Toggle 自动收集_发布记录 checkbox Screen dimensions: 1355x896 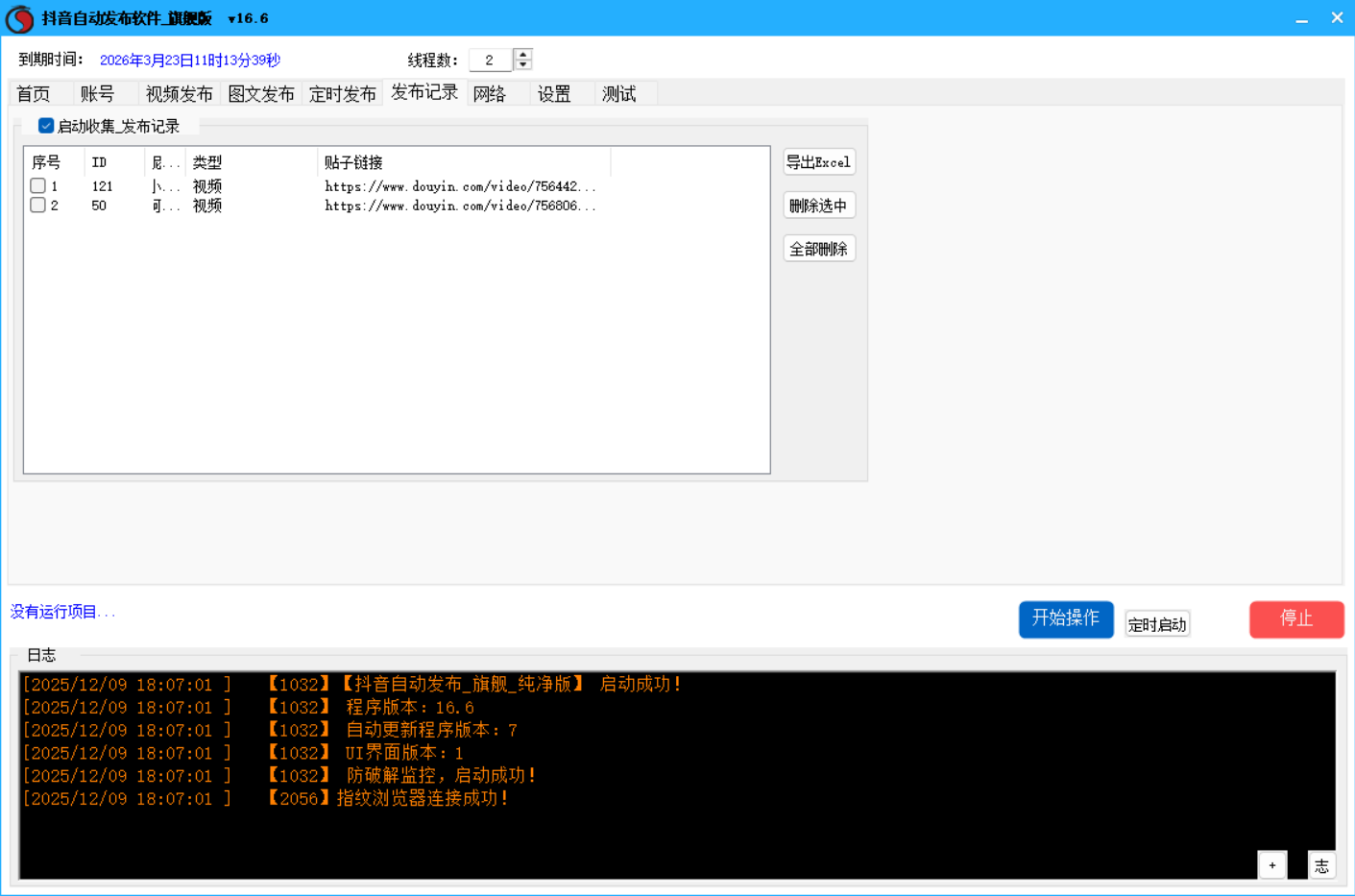[46, 126]
